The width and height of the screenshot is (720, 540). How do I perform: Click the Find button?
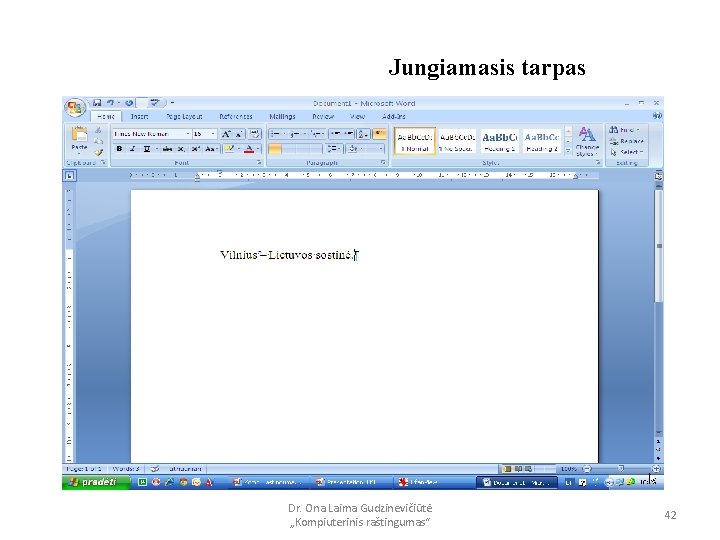click(624, 130)
